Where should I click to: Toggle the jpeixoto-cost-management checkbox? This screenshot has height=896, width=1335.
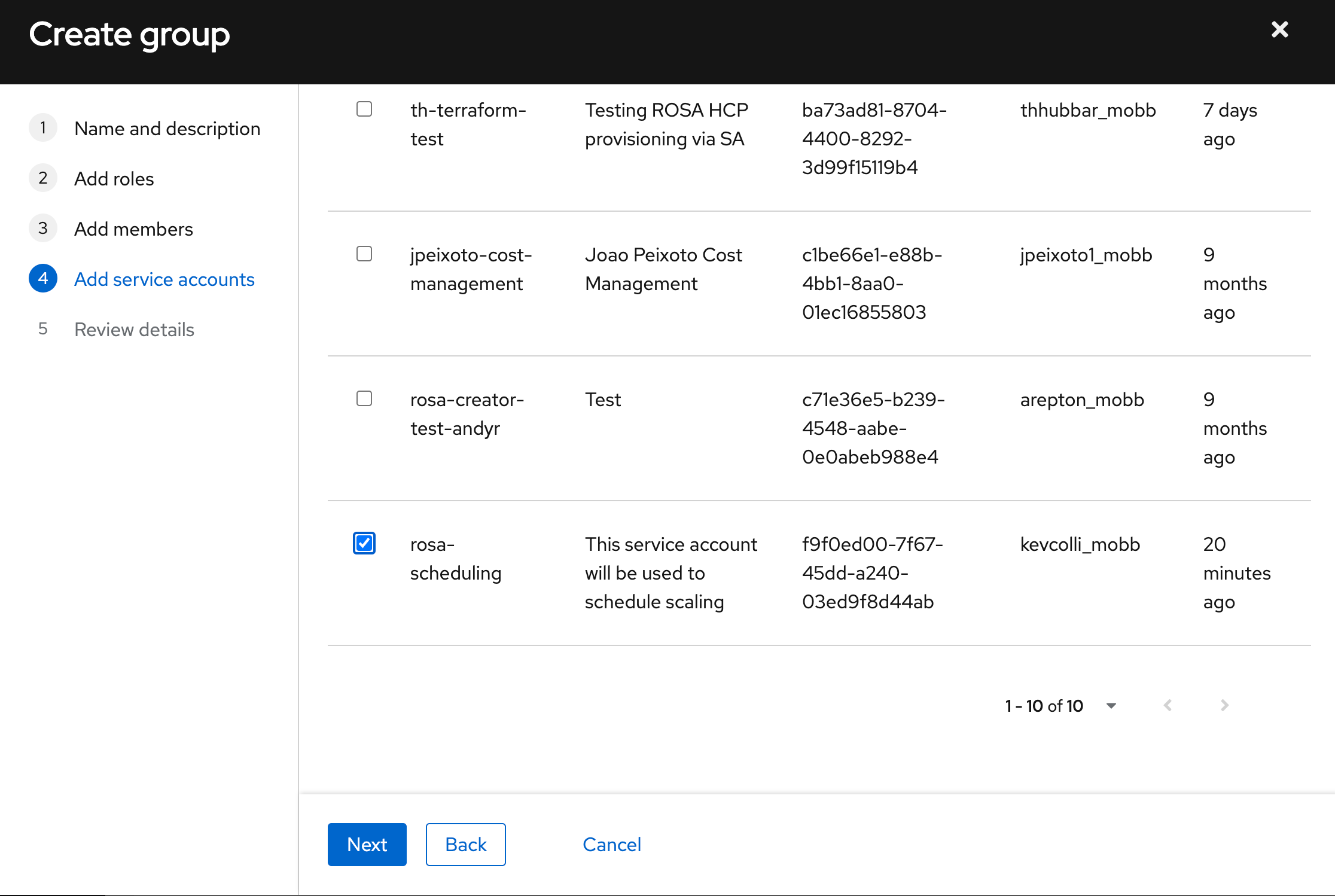coord(365,254)
